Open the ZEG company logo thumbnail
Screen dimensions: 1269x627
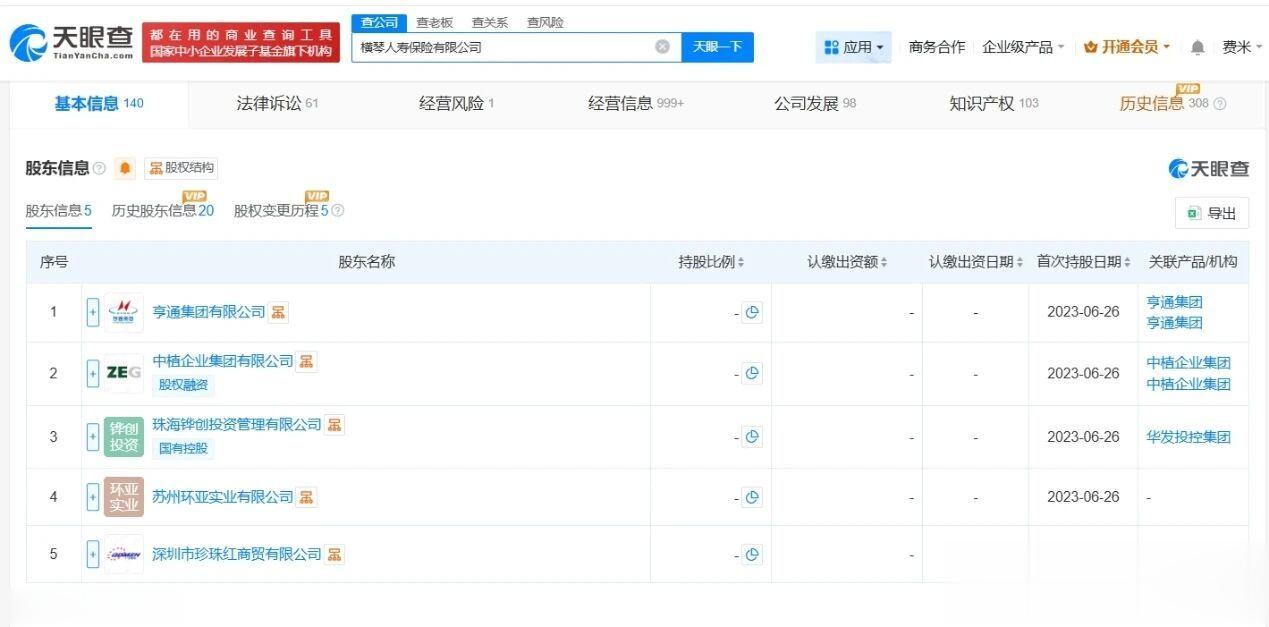click(124, 373)
